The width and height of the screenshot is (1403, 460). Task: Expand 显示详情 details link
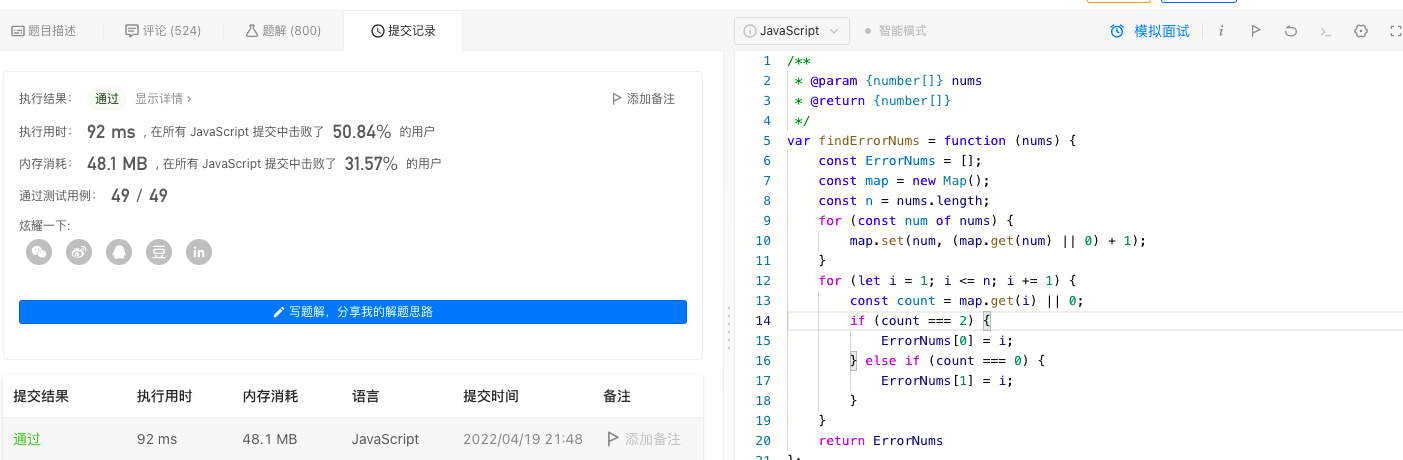[163, 99]
